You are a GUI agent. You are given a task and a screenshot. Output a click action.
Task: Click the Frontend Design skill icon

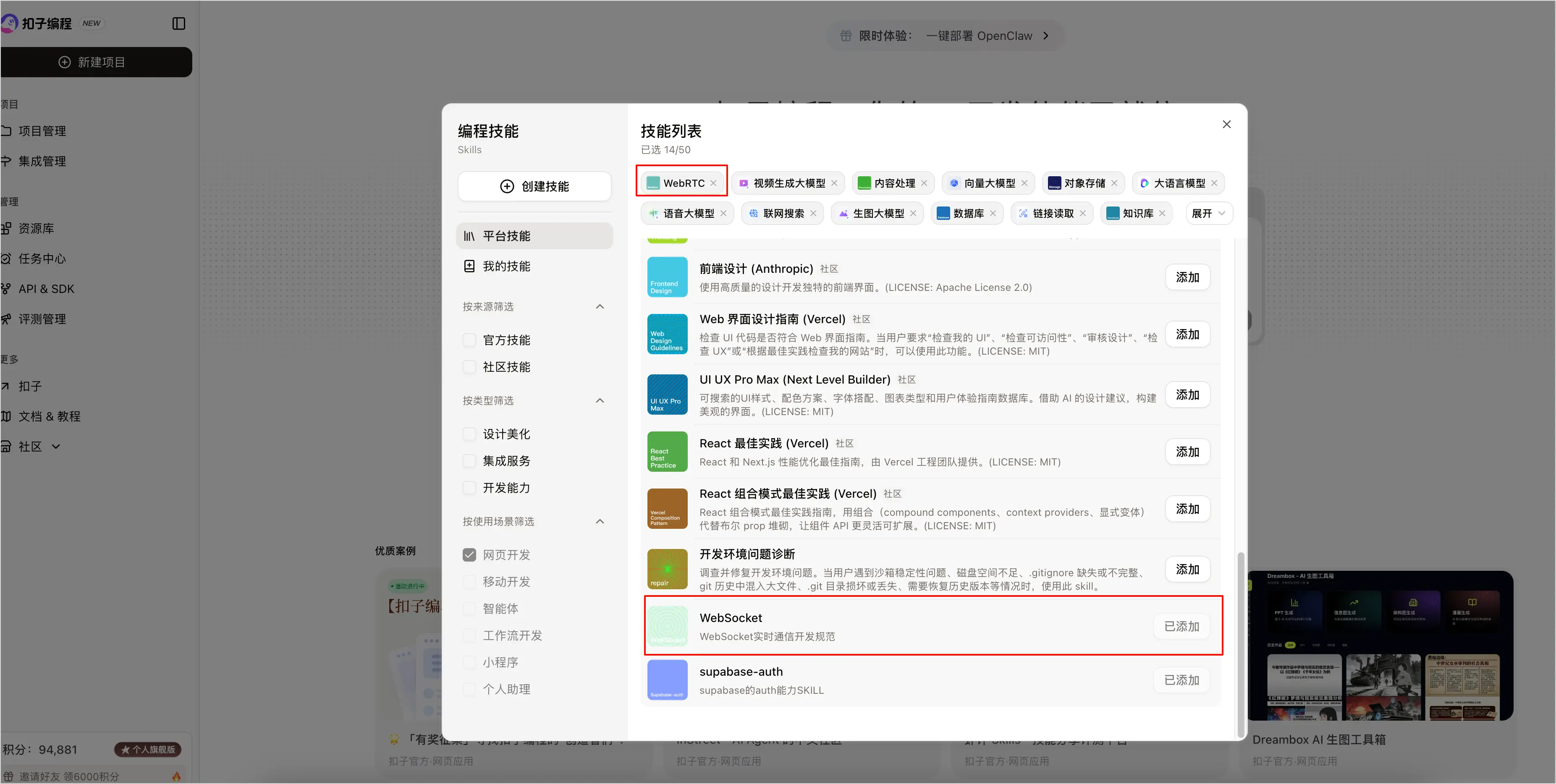668,277
